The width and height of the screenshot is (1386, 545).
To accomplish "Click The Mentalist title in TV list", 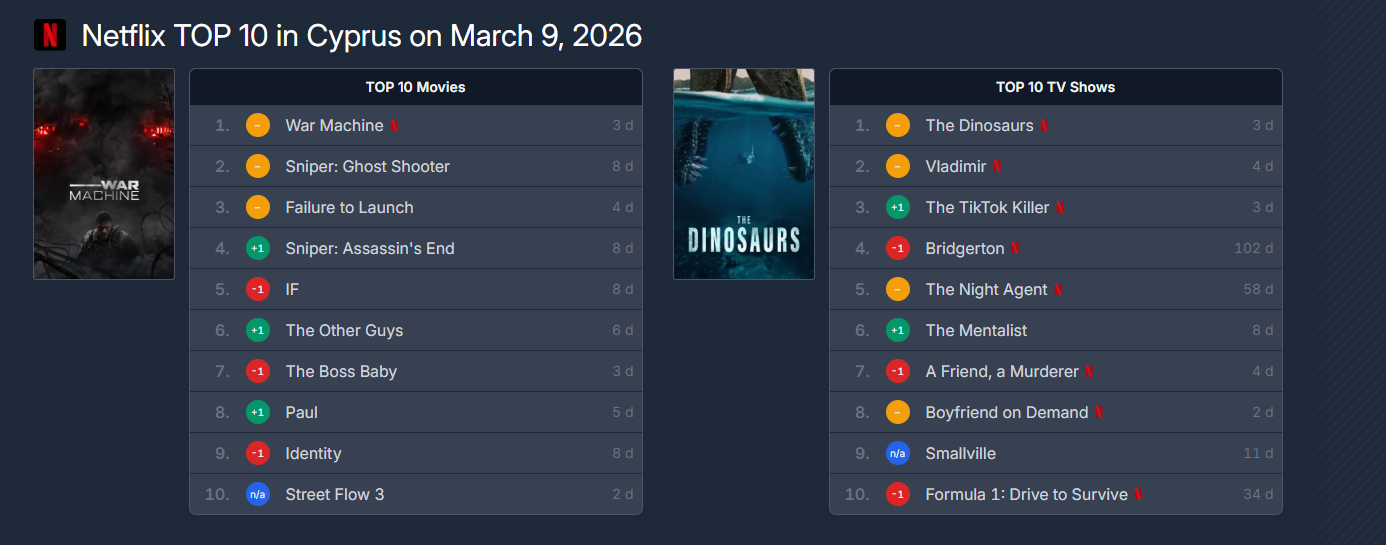I will (976, 330).
